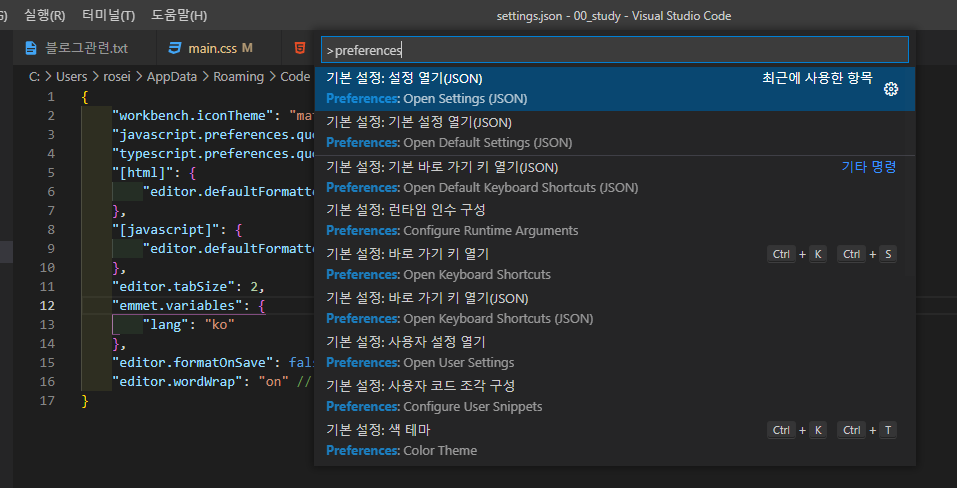Click the "editor.formatOnSave" key

(x=193, y=363)
